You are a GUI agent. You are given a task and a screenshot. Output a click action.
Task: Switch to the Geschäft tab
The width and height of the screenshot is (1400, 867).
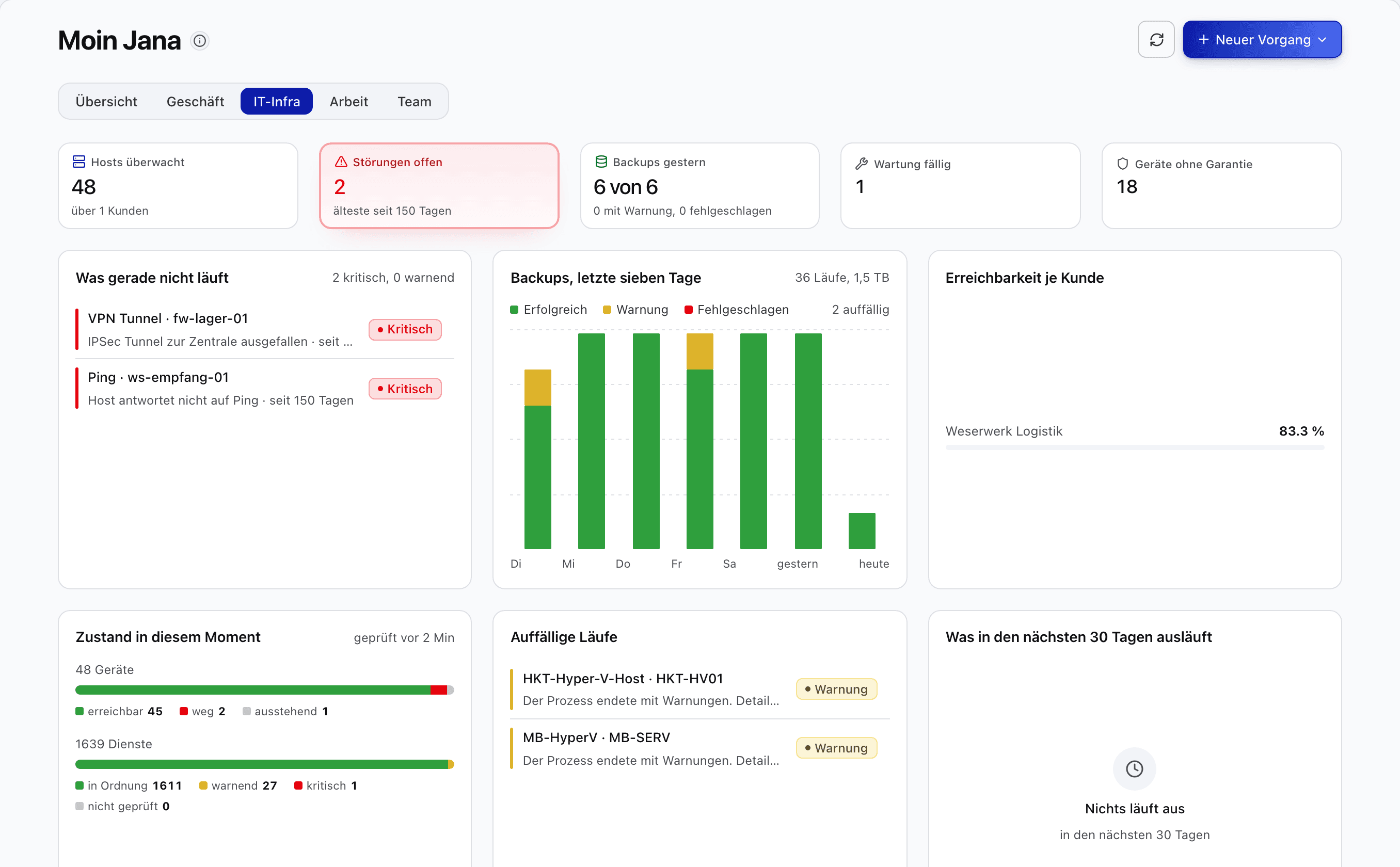(195, 102)
